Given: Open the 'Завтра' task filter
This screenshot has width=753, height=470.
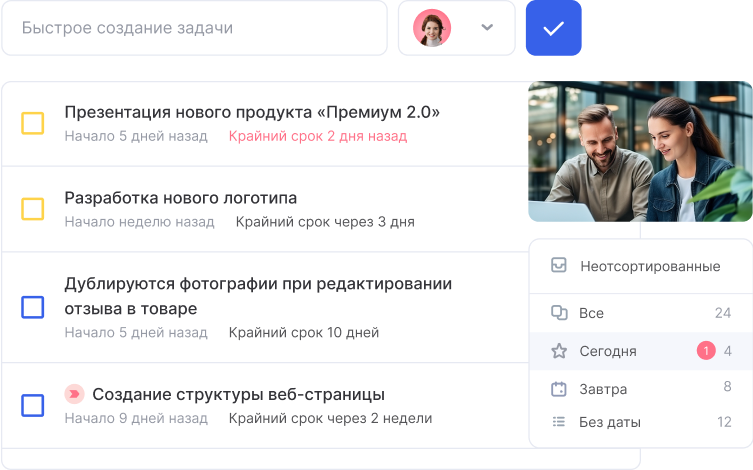Looking at the screenshot, I should 603,388.
